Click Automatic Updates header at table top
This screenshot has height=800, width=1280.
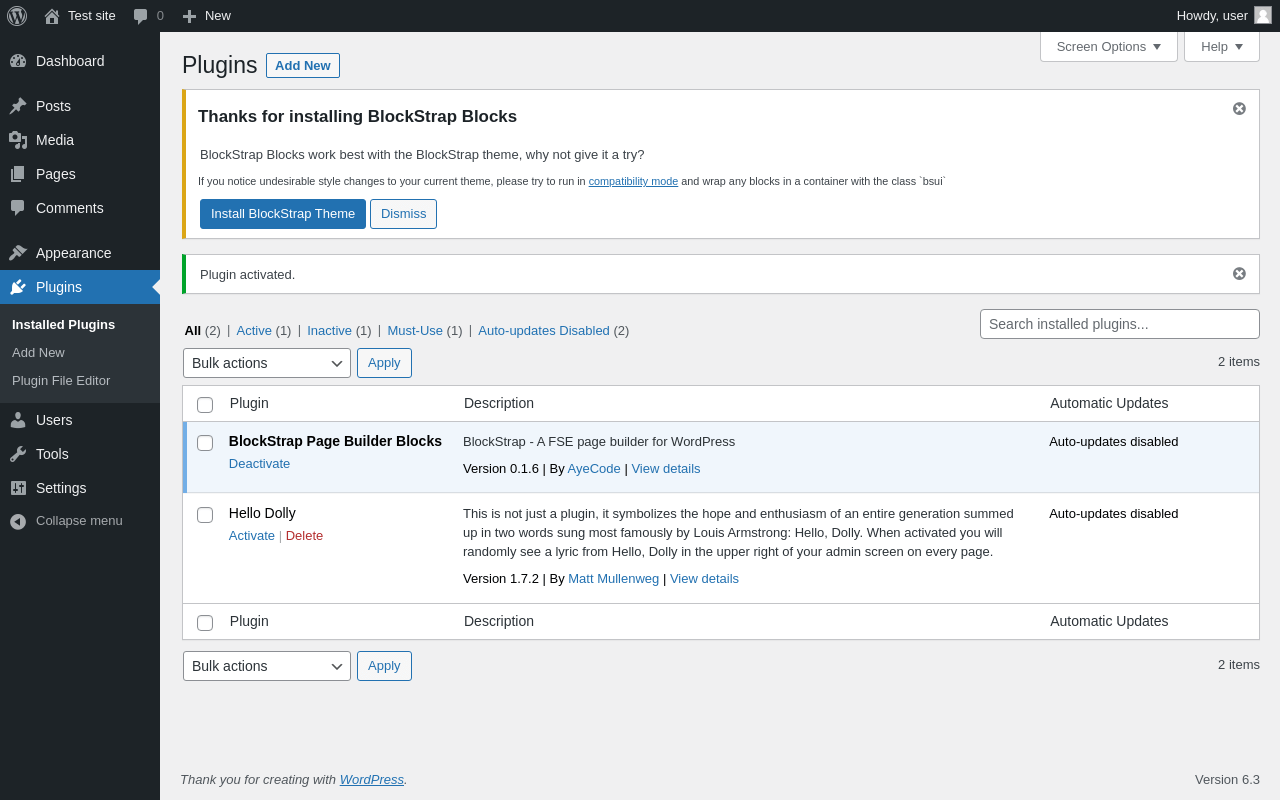point(1109,404)
